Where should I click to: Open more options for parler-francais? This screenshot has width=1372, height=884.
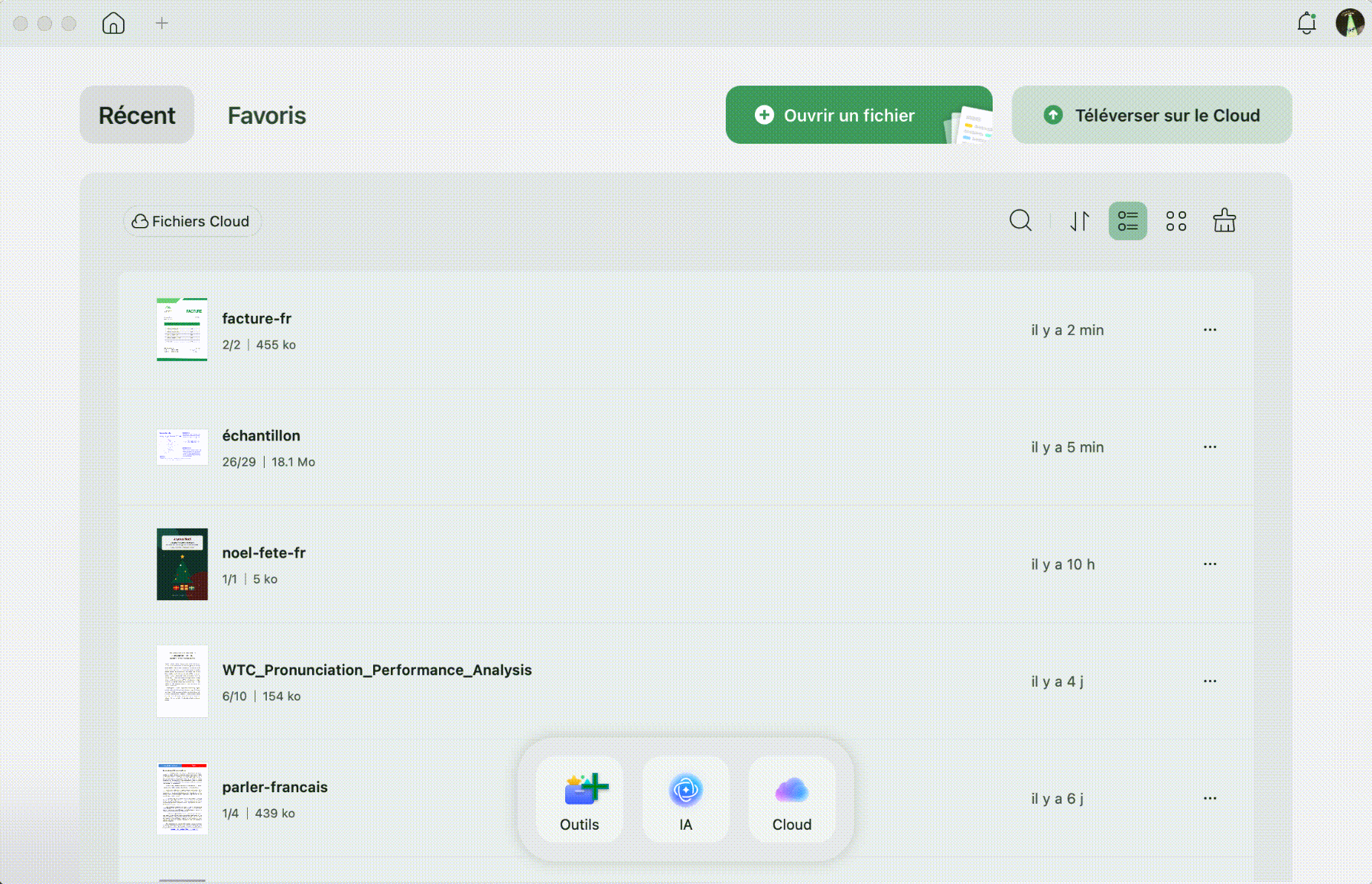pos(1210,798)
